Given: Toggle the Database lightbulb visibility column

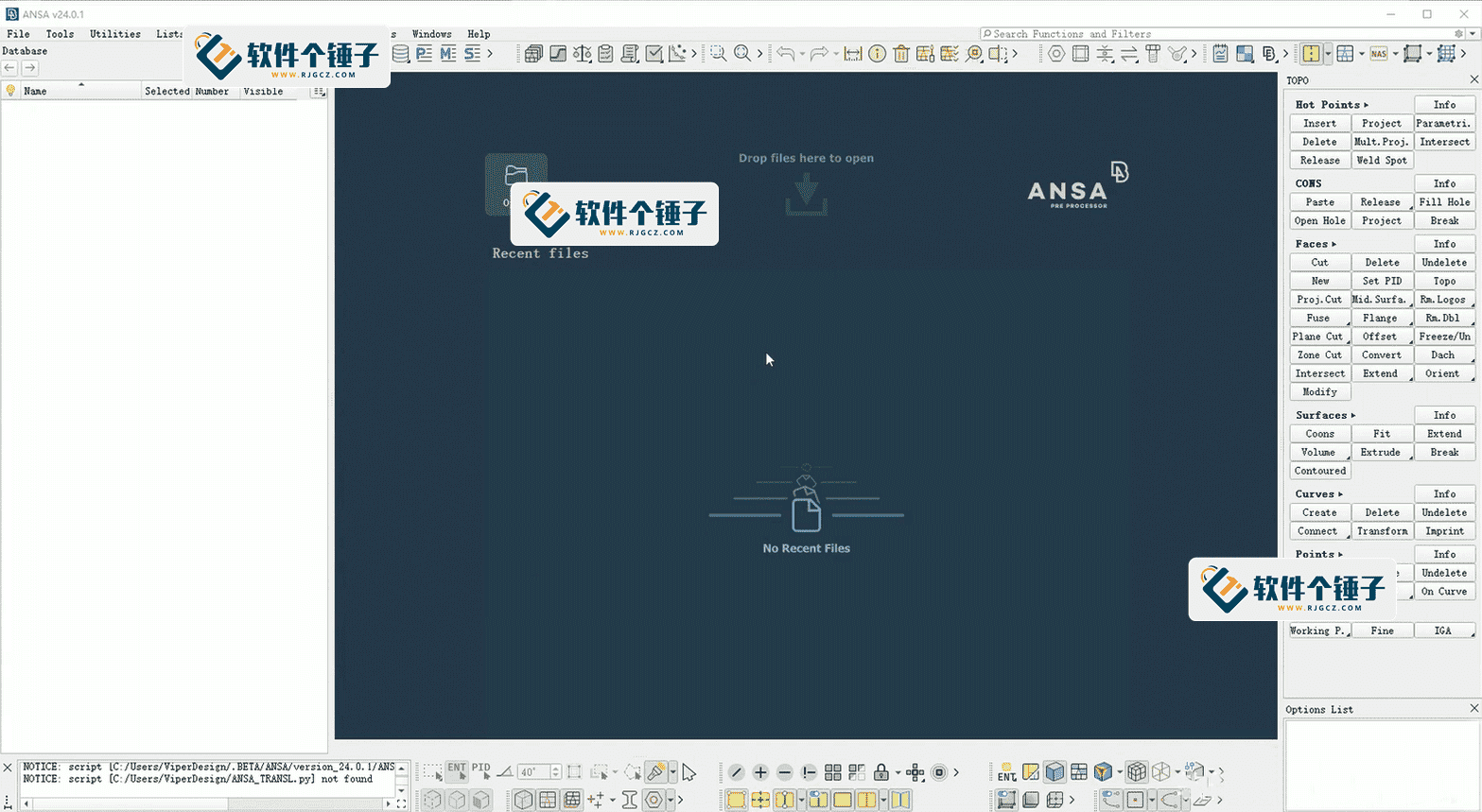Looking at the screenshot, I should point(10,91).
